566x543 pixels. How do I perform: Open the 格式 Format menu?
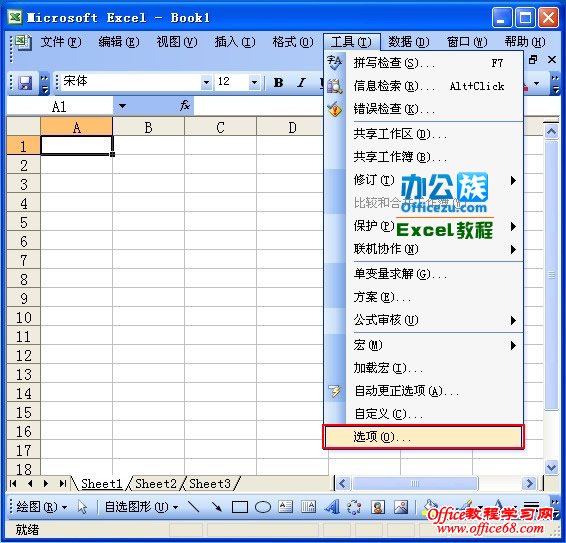[293, 42]
